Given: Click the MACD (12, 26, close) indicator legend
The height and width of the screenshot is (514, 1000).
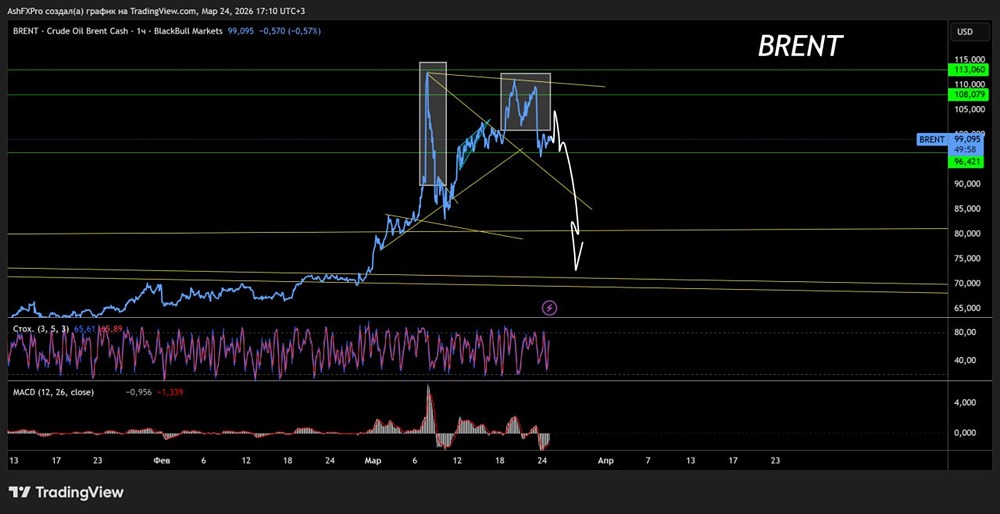Looking at the screenshot, I should (54, 392).
